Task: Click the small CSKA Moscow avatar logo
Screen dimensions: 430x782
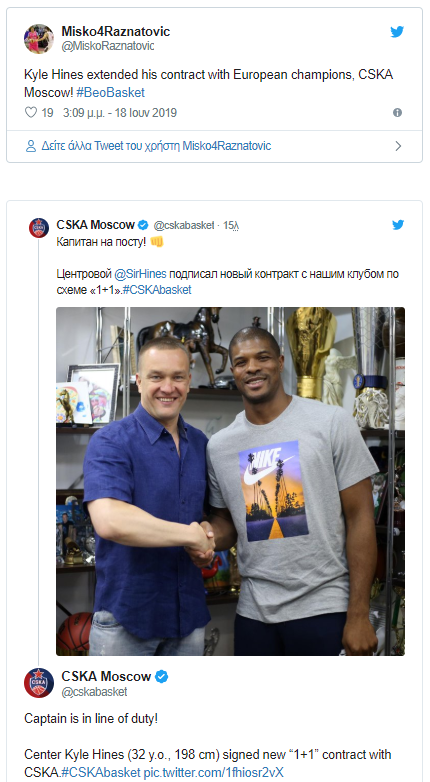Action: [39, 228]
